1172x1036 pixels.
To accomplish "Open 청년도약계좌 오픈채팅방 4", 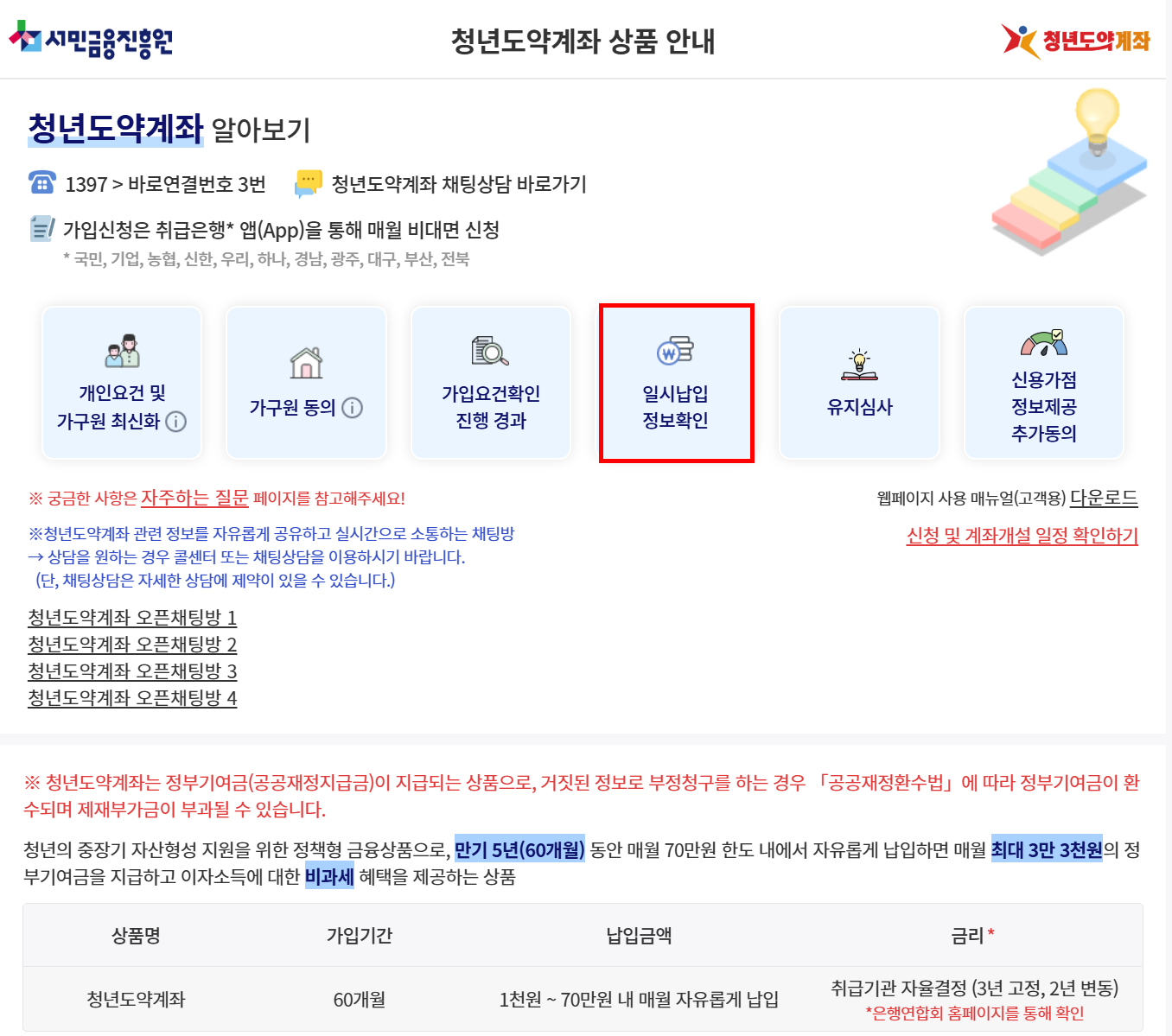I will tap(132, 698).
